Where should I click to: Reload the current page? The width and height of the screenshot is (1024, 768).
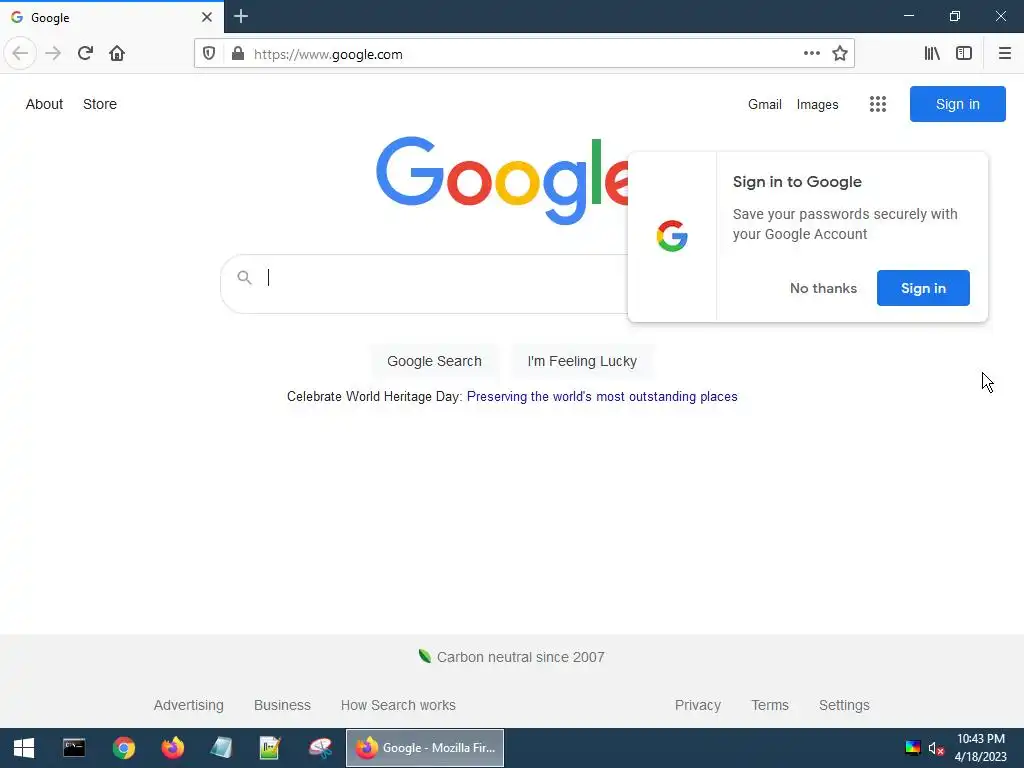tap(85, 54)
